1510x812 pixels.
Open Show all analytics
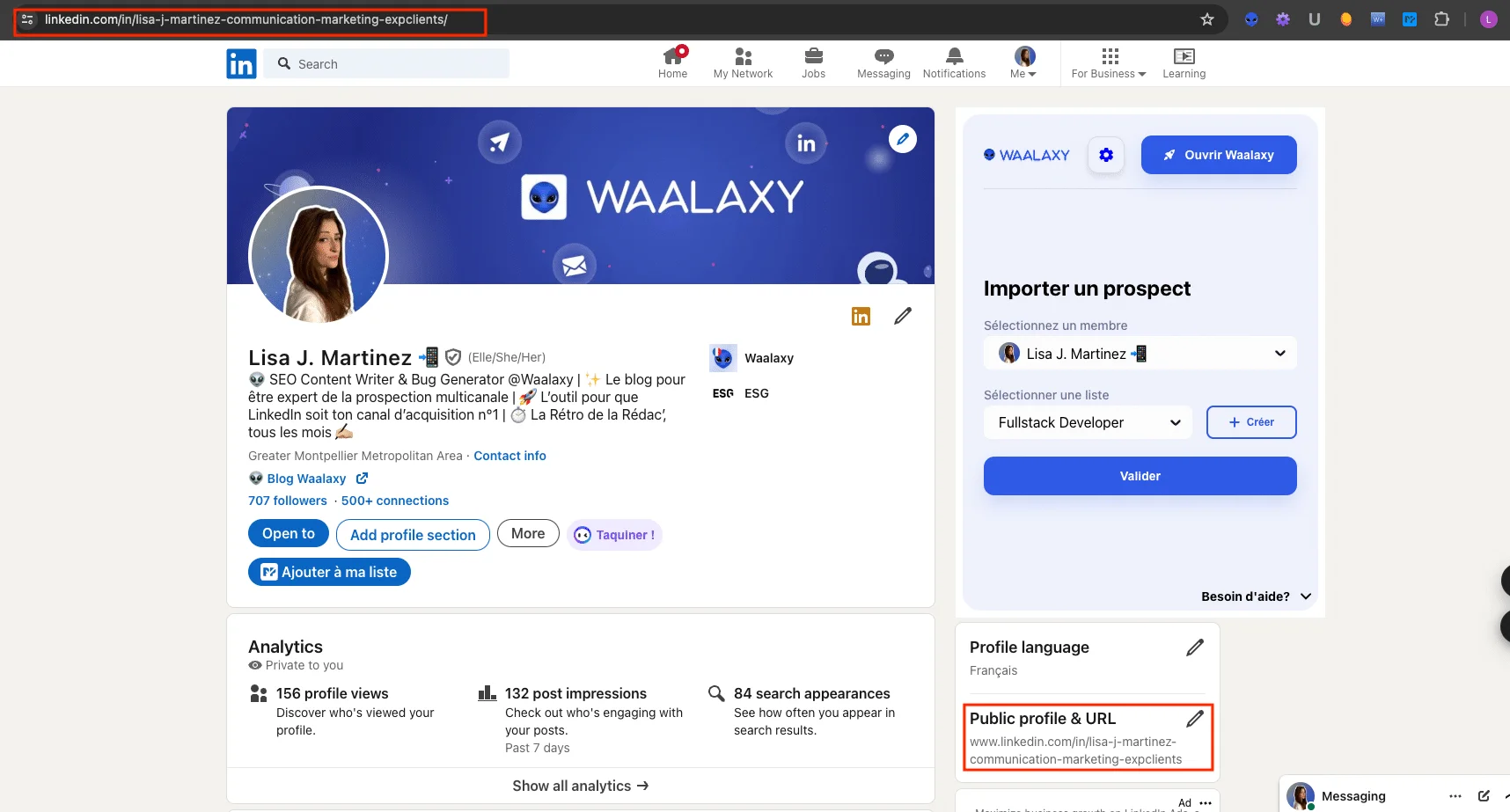581,786
